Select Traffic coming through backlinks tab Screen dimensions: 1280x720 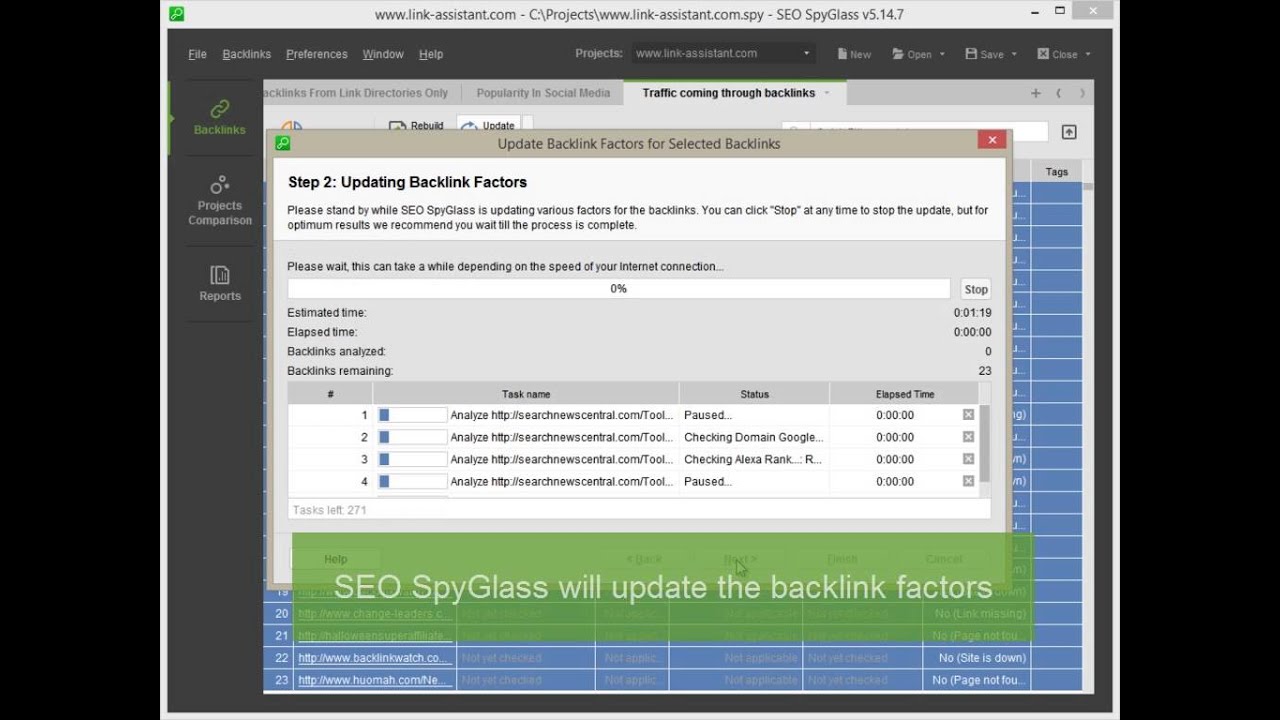pos(729,93)
